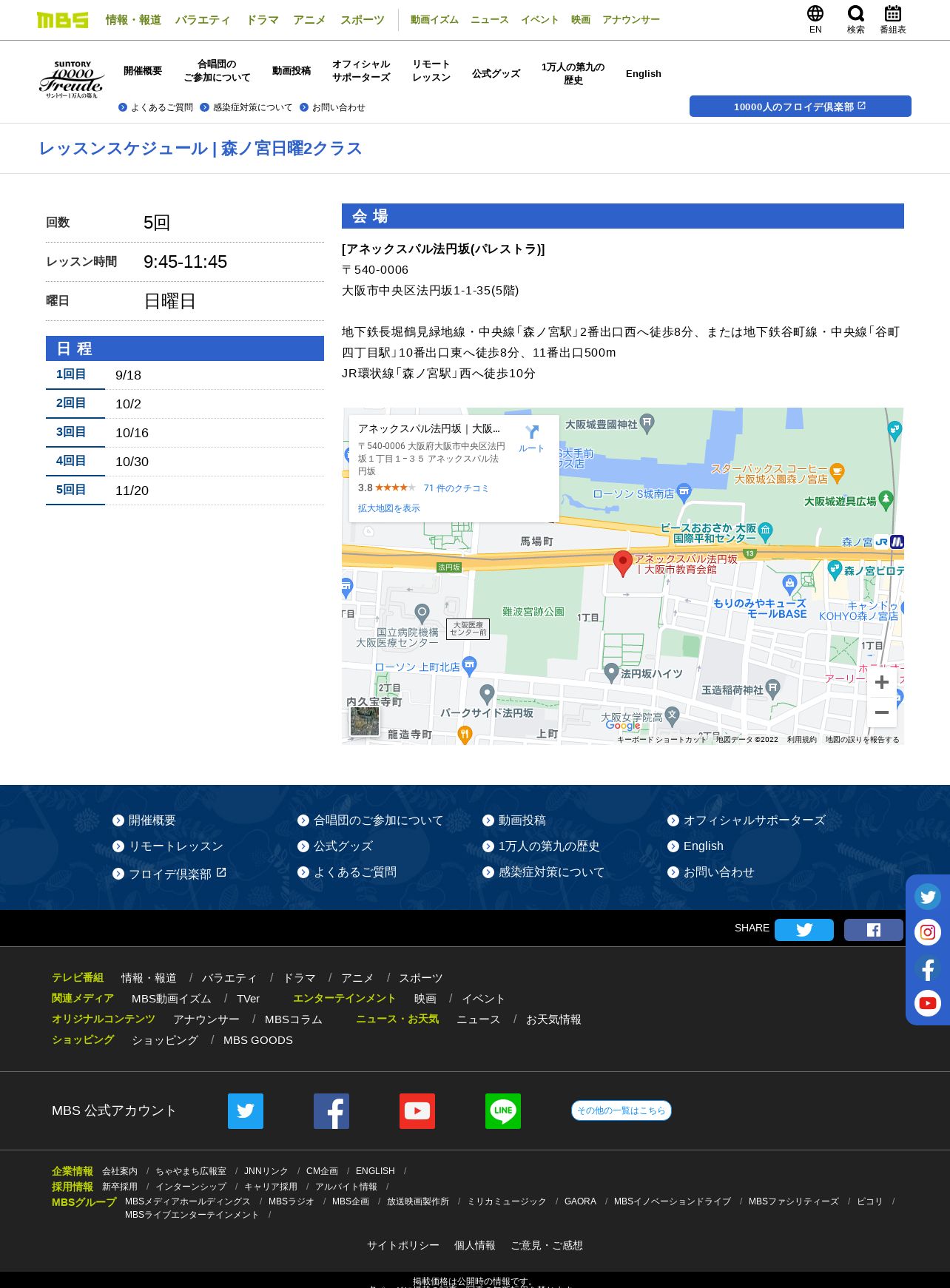Click 拡大地図を表示 map link
Screen dimensions: 950x1288
click(x=389, y=508)
